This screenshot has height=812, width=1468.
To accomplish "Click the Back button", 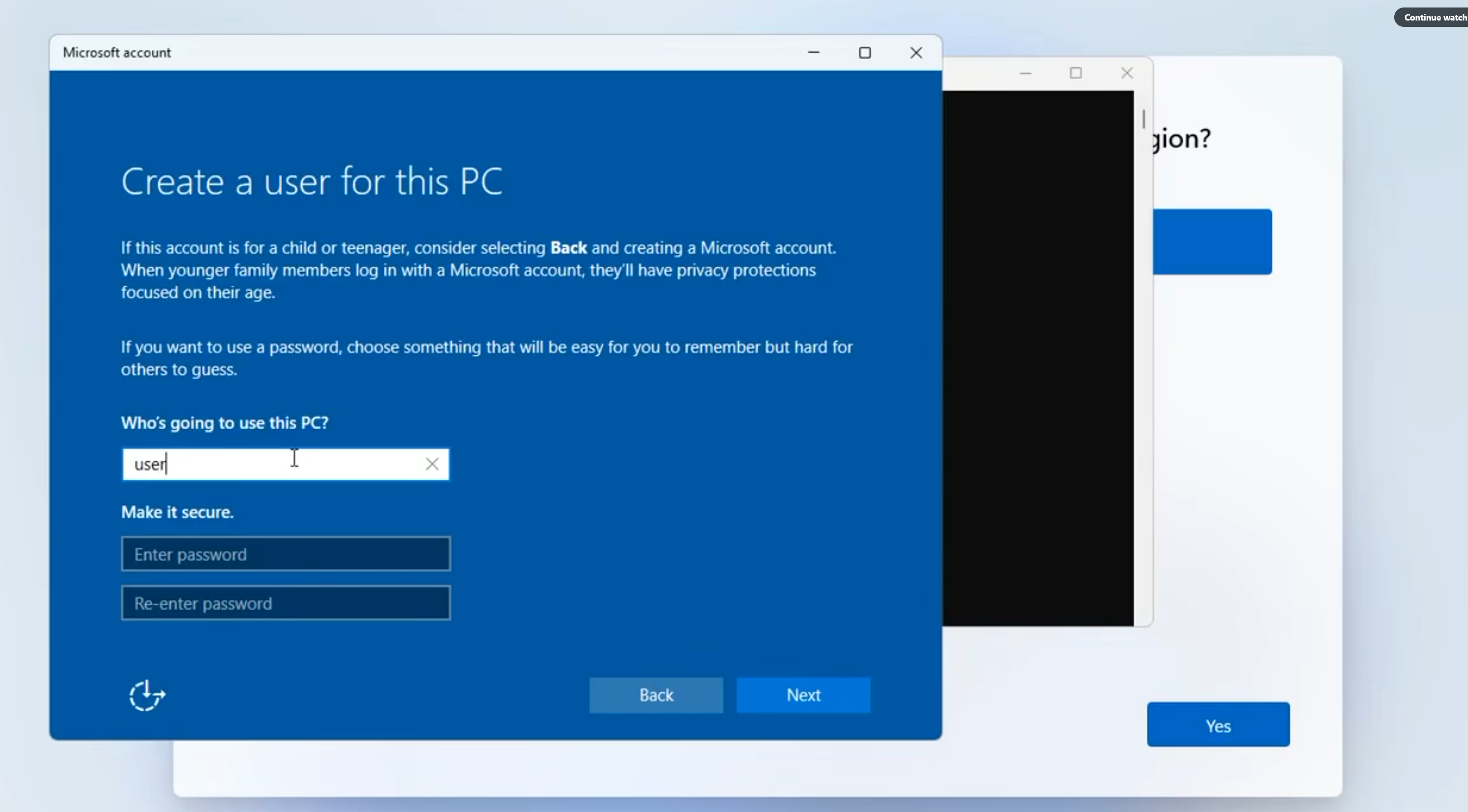I will (x=656, y=694).
